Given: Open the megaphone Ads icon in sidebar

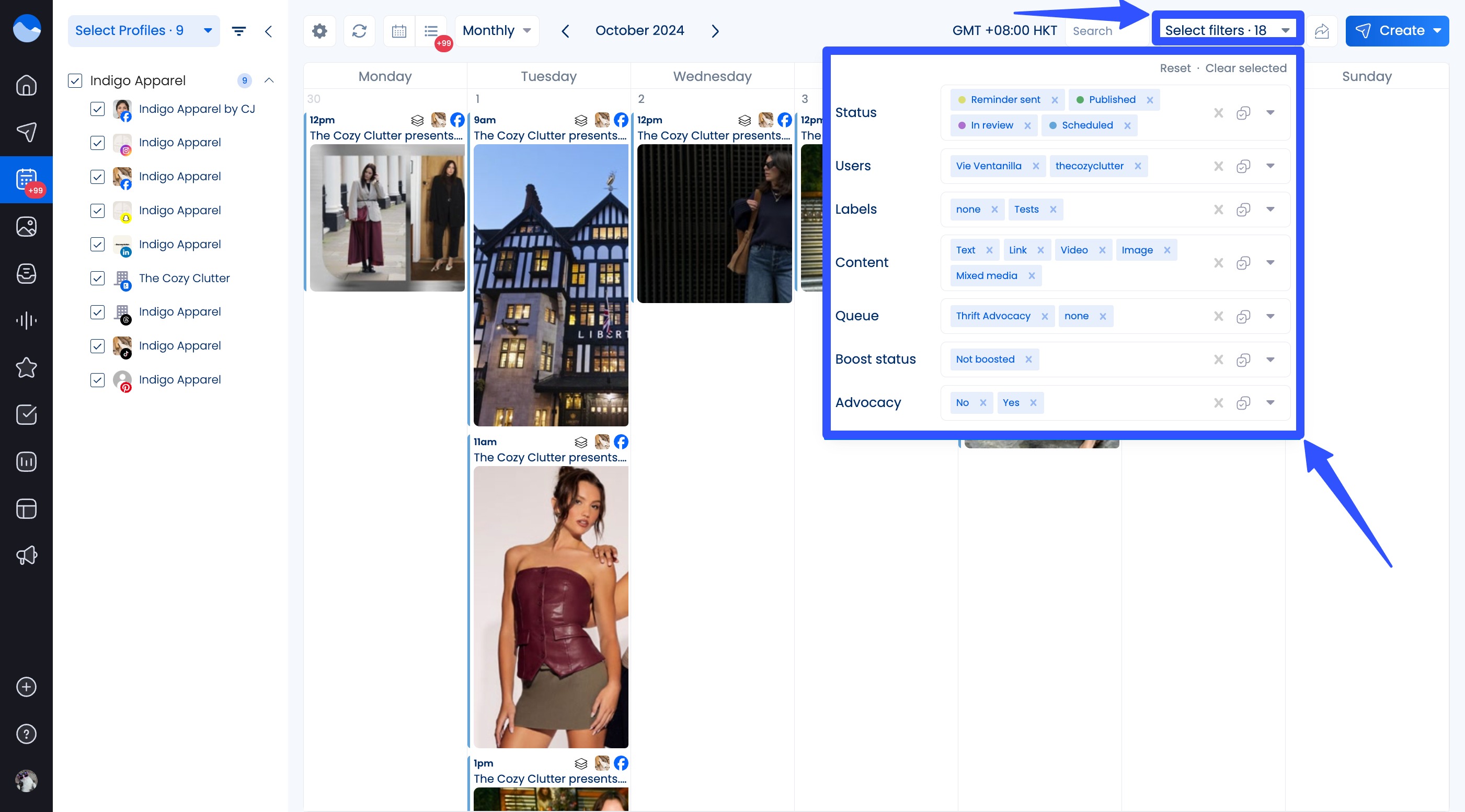Looking at the screenshot, I should click(26, 556).
